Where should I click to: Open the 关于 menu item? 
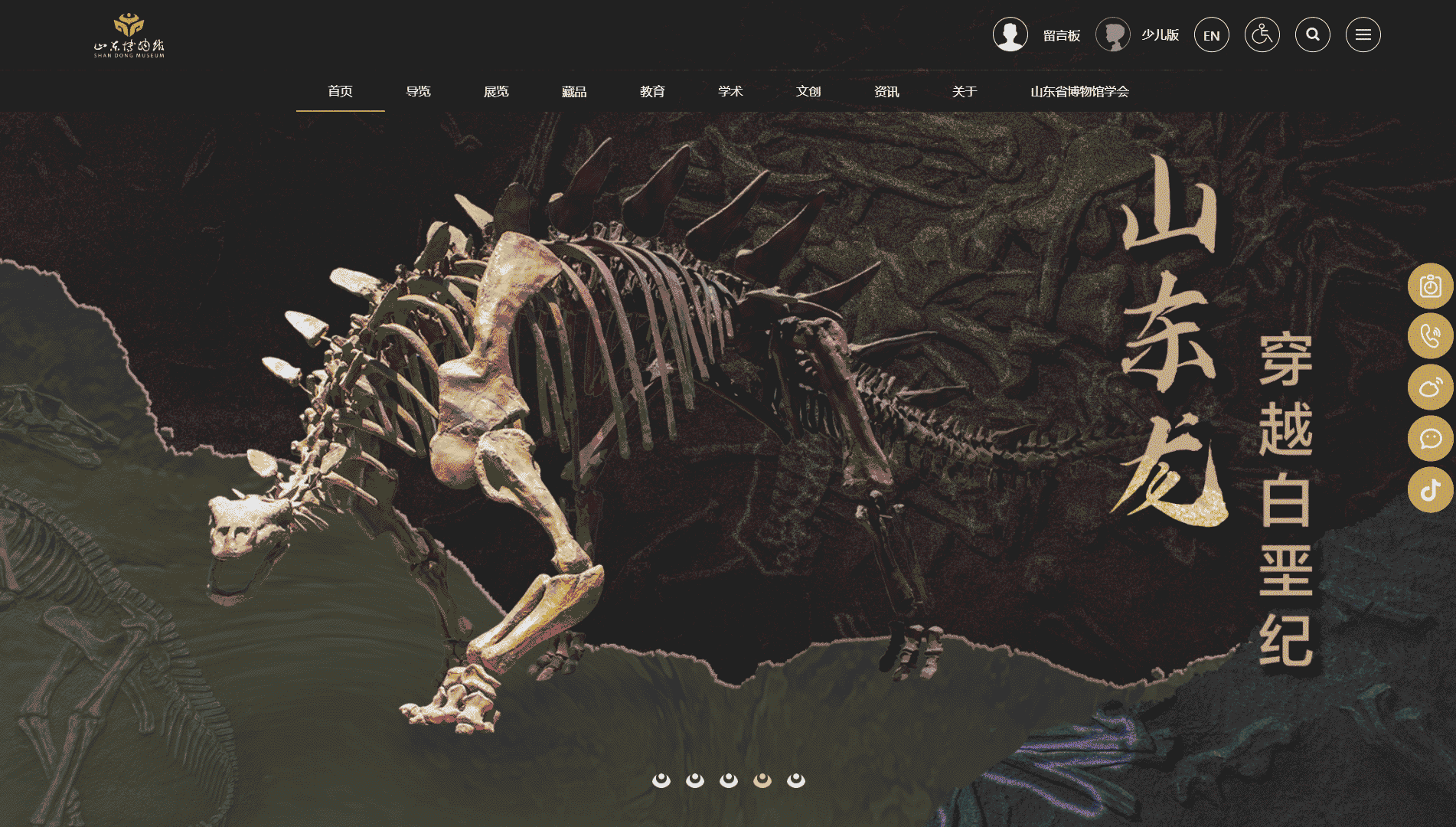965,92
